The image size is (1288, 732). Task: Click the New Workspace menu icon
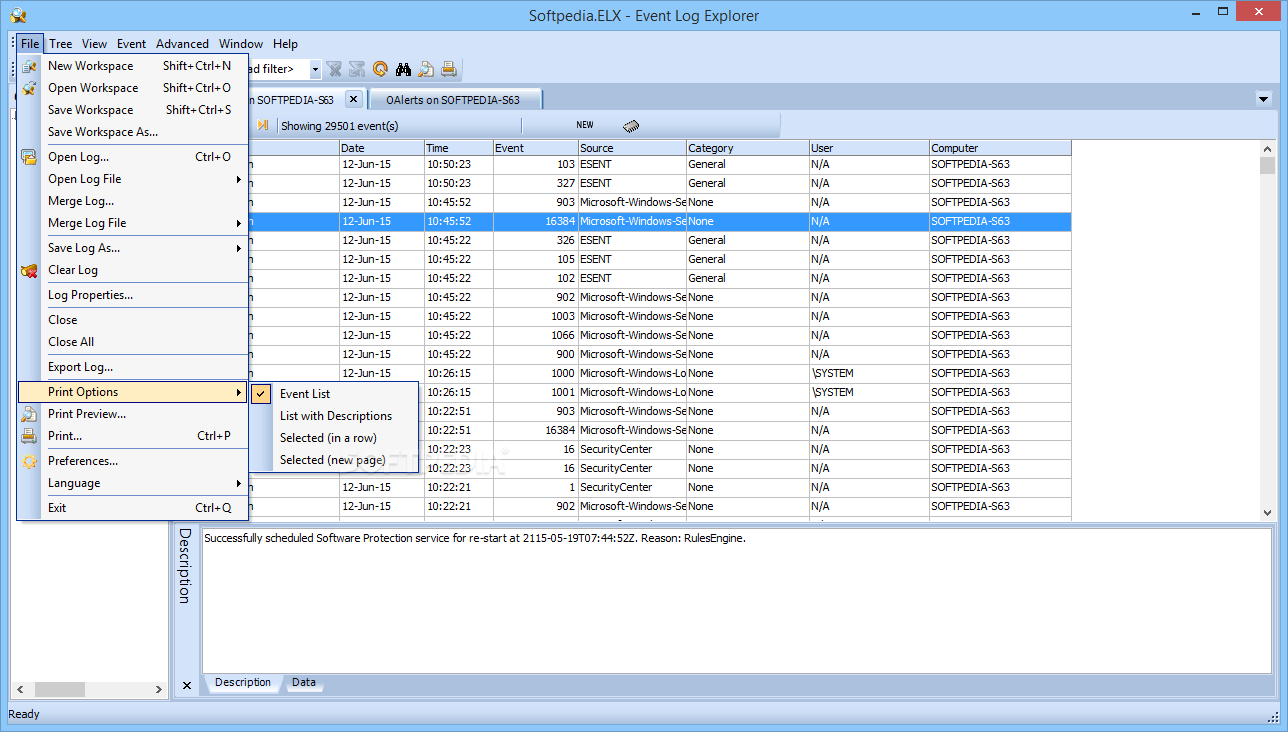30,66
